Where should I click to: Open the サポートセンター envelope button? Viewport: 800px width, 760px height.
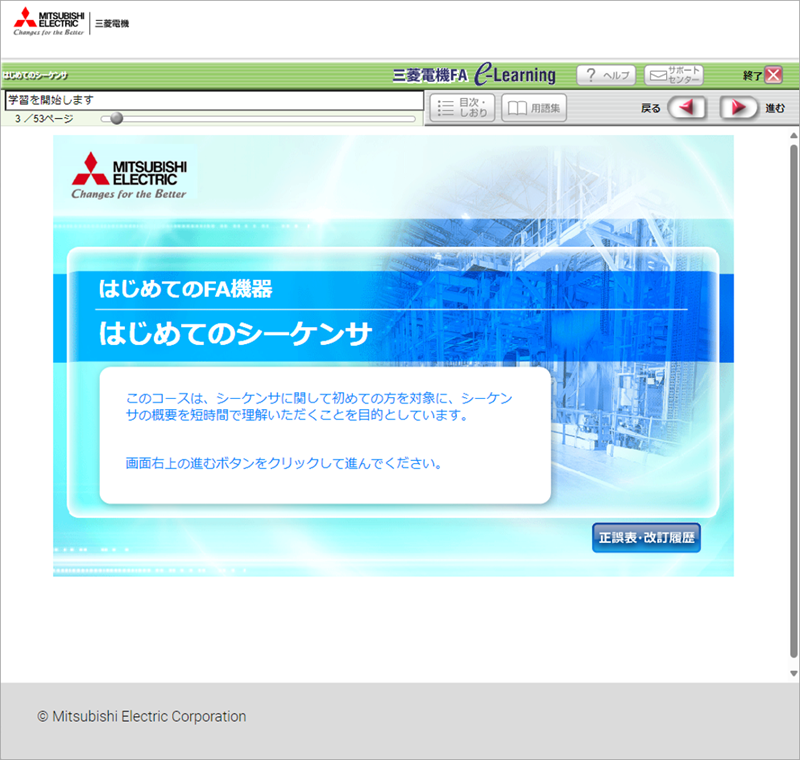click(x=673, y=75)
